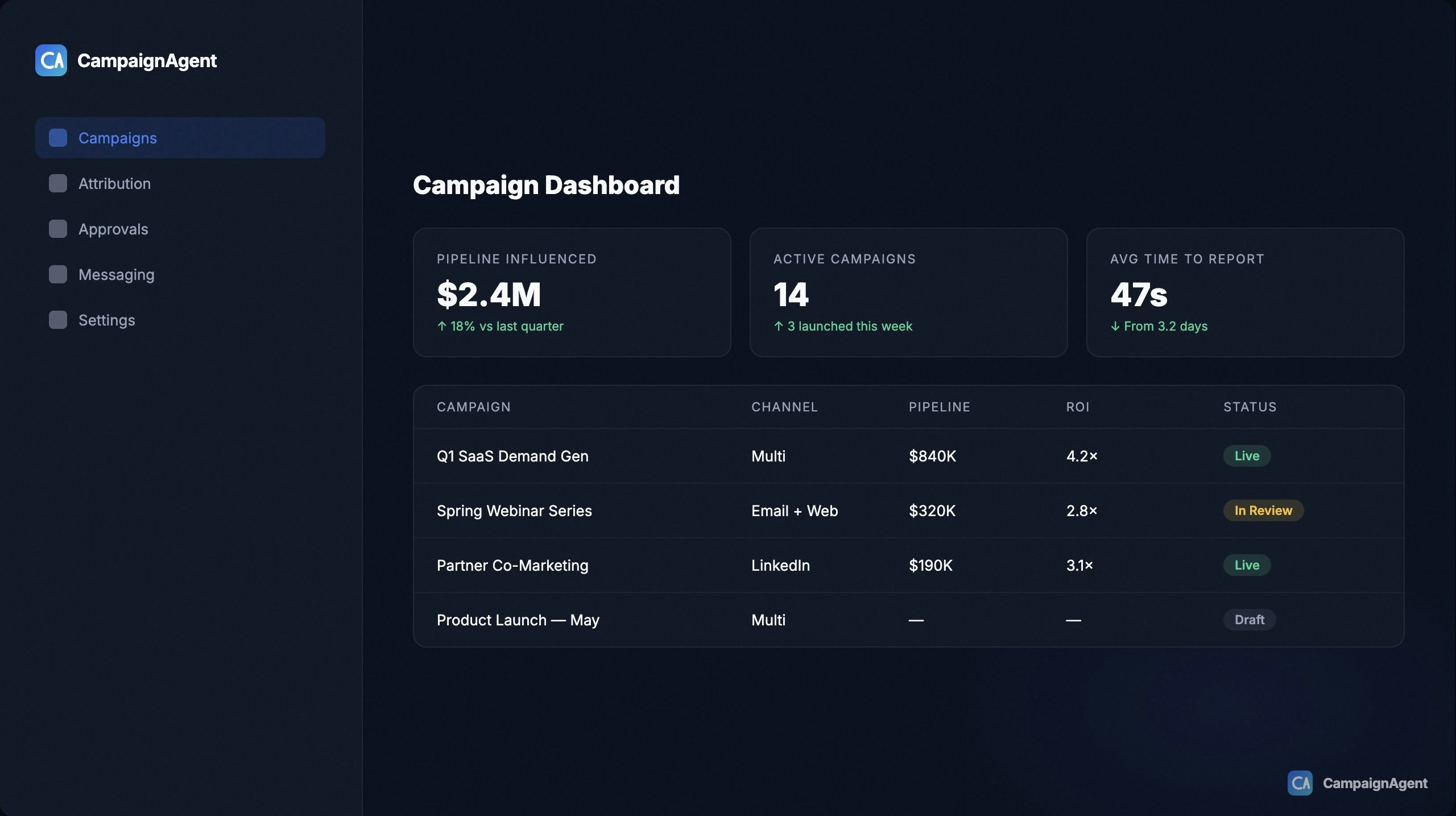Open the Approvals section

coord(112,229)
